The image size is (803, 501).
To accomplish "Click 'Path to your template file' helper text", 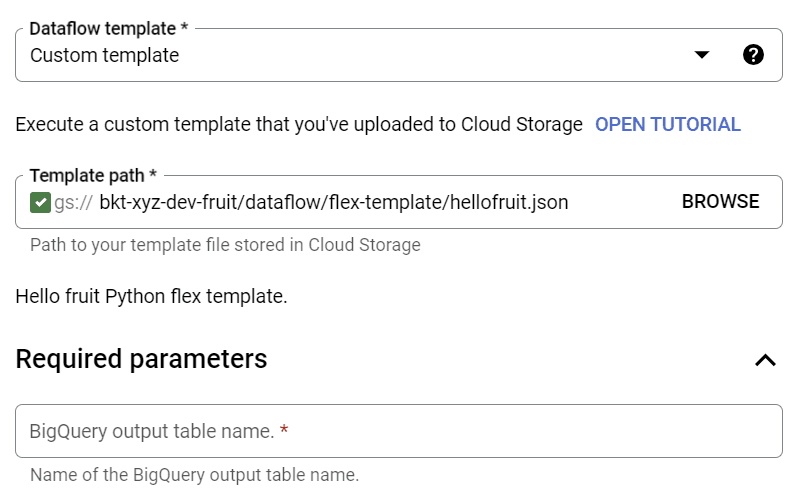I will 225,245.
